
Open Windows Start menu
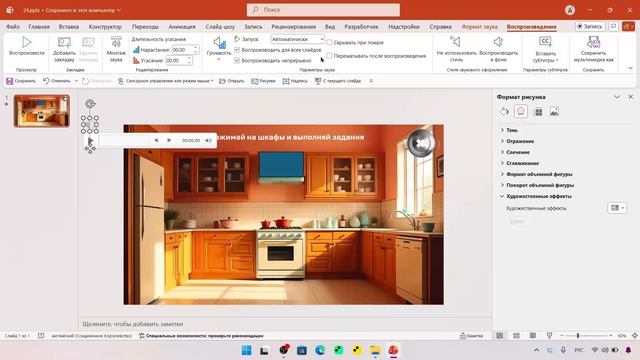click(x=247, y=350)
